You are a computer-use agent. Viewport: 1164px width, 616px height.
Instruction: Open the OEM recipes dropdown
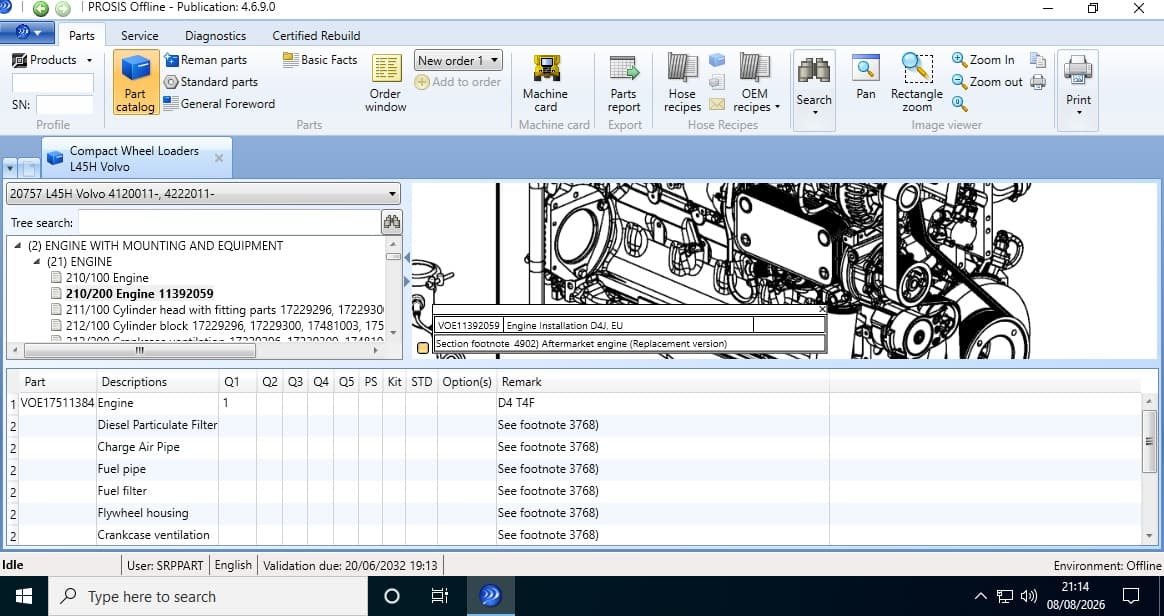click(x=756, y=82)
